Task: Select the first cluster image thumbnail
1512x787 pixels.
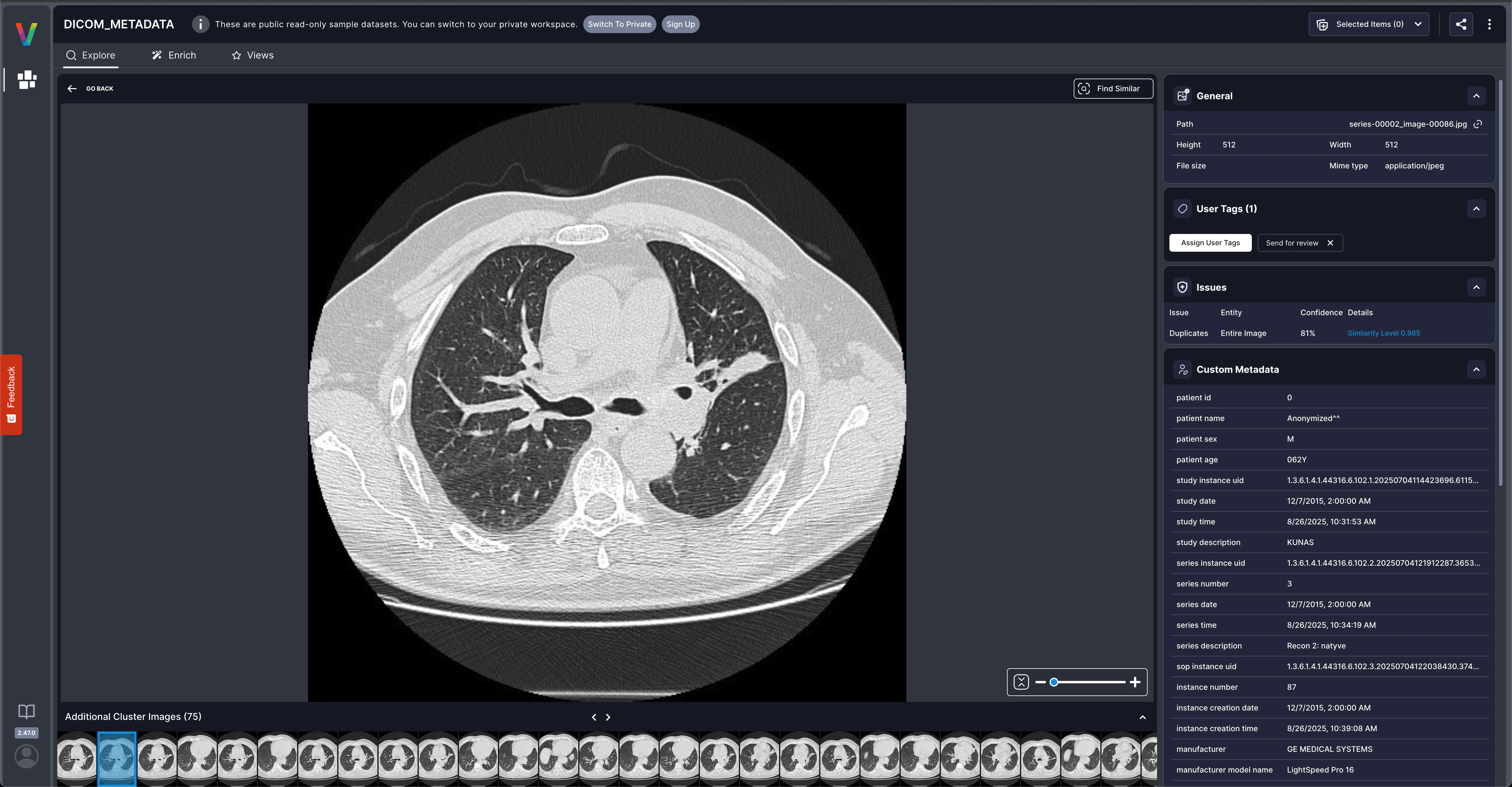Action: pyautogui.click(x=76, y=758)
